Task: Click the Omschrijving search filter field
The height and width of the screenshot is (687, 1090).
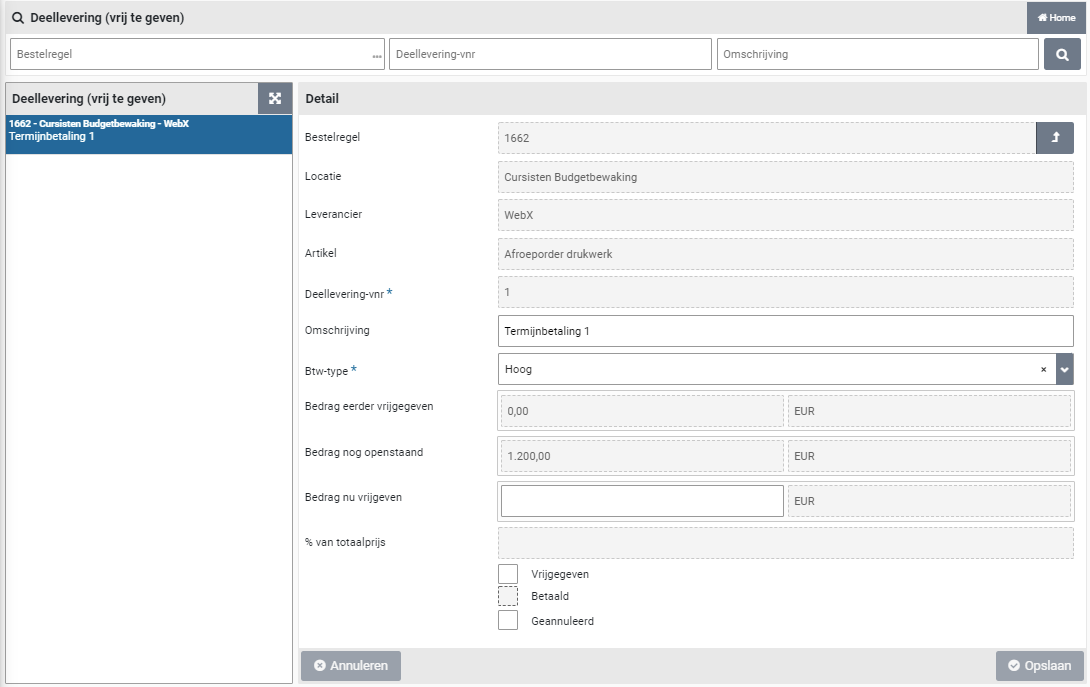Action: pyautogui.click(x=876, y=54)
